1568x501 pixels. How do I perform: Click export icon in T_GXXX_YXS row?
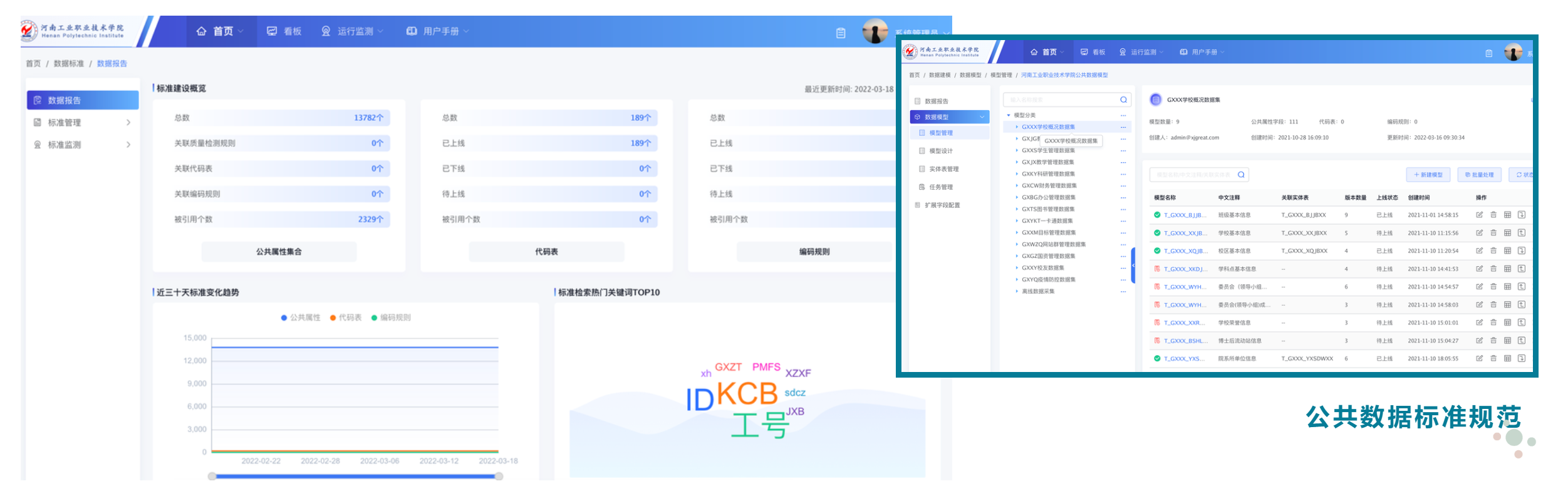tap(1521, 359)
